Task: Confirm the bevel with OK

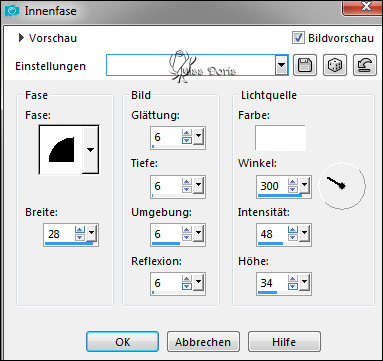Action: click(x=122, y=342)
